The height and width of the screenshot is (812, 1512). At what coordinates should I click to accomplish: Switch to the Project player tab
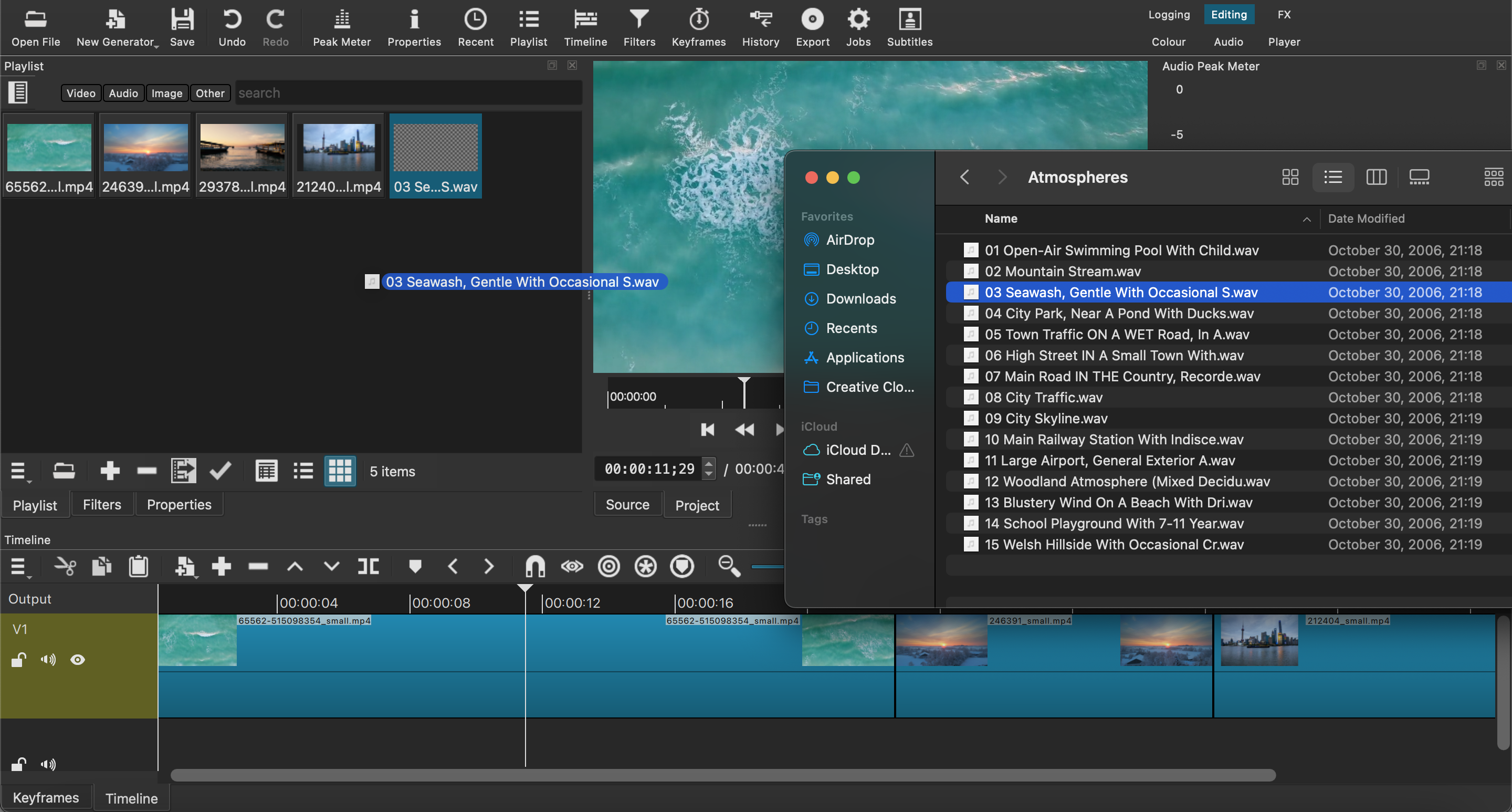[697, 505]
